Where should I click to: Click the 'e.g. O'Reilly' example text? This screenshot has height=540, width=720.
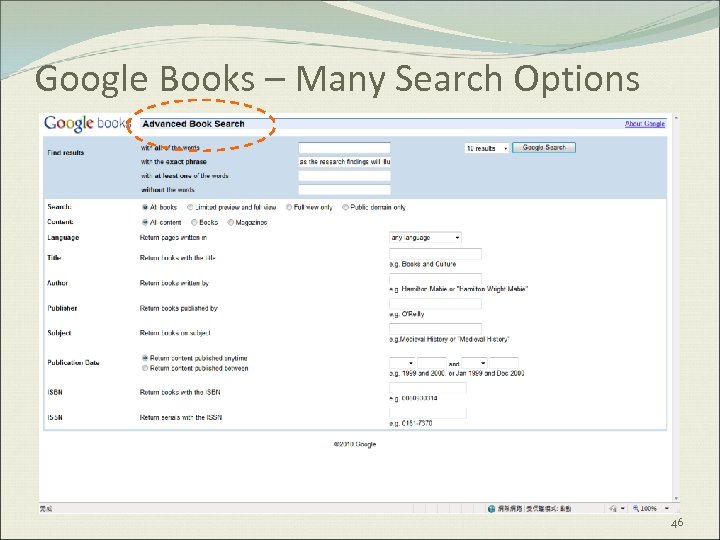(407, 314)
